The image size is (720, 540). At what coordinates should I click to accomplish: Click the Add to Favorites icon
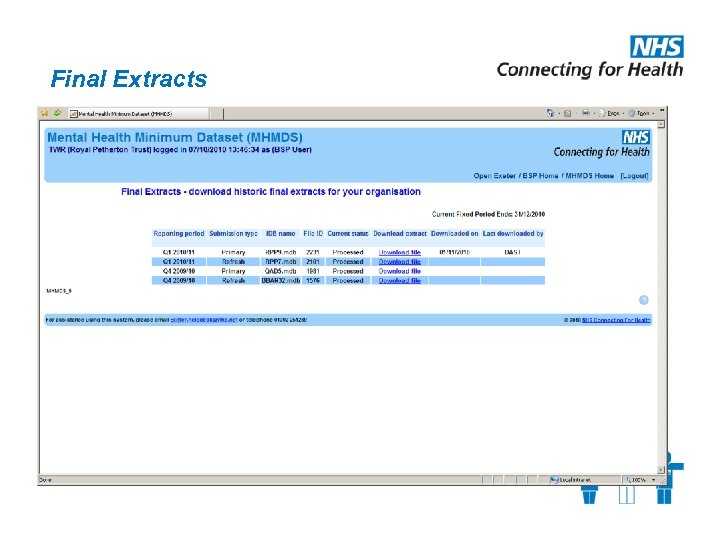pyautogui.click(x=57, y=113)
